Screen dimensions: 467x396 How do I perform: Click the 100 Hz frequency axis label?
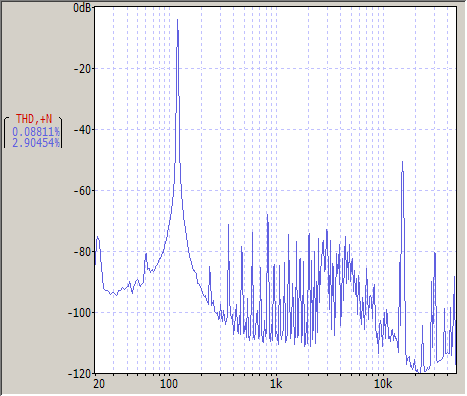(x=169, y=384)
